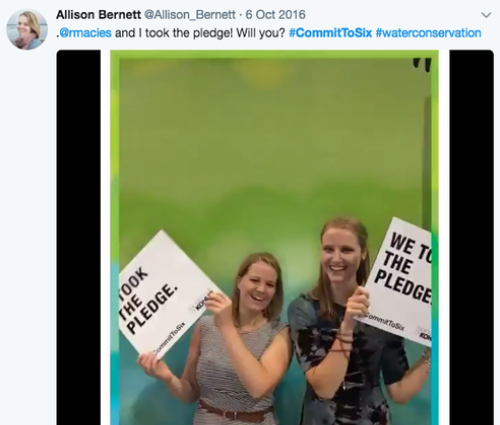Open the tweet via 6 Oct 2016 timestamp

point(275,15)
